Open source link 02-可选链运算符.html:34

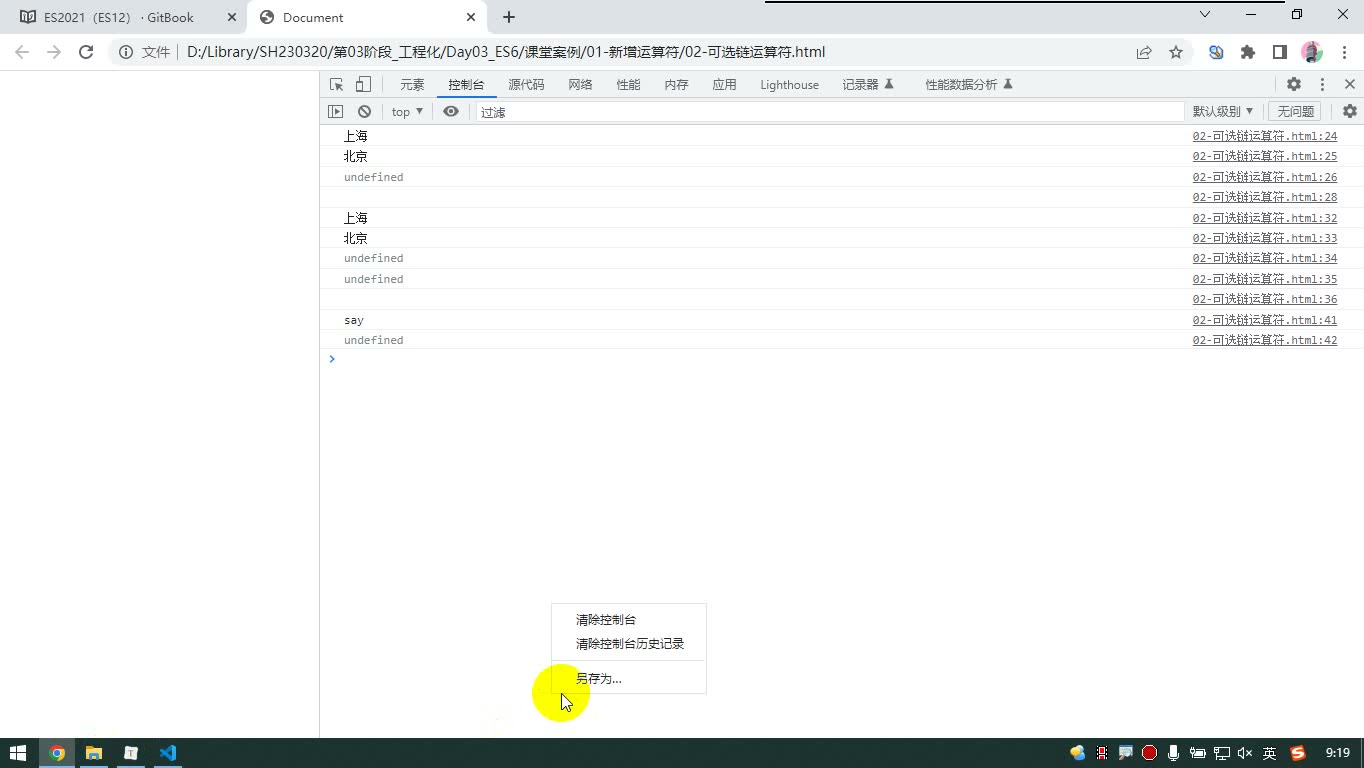(x=1264, y=258)
